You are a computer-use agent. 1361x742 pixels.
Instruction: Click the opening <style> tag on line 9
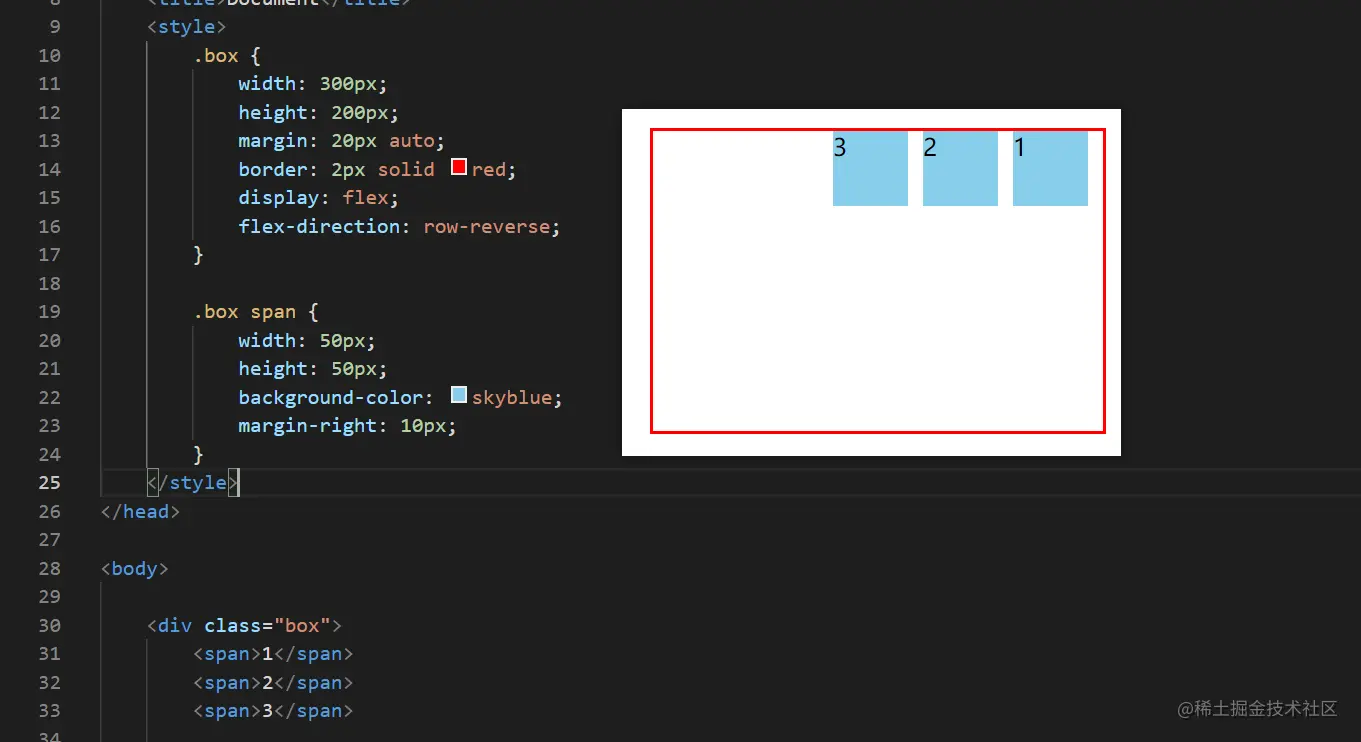pyautogui.click(x=187, y=27)
